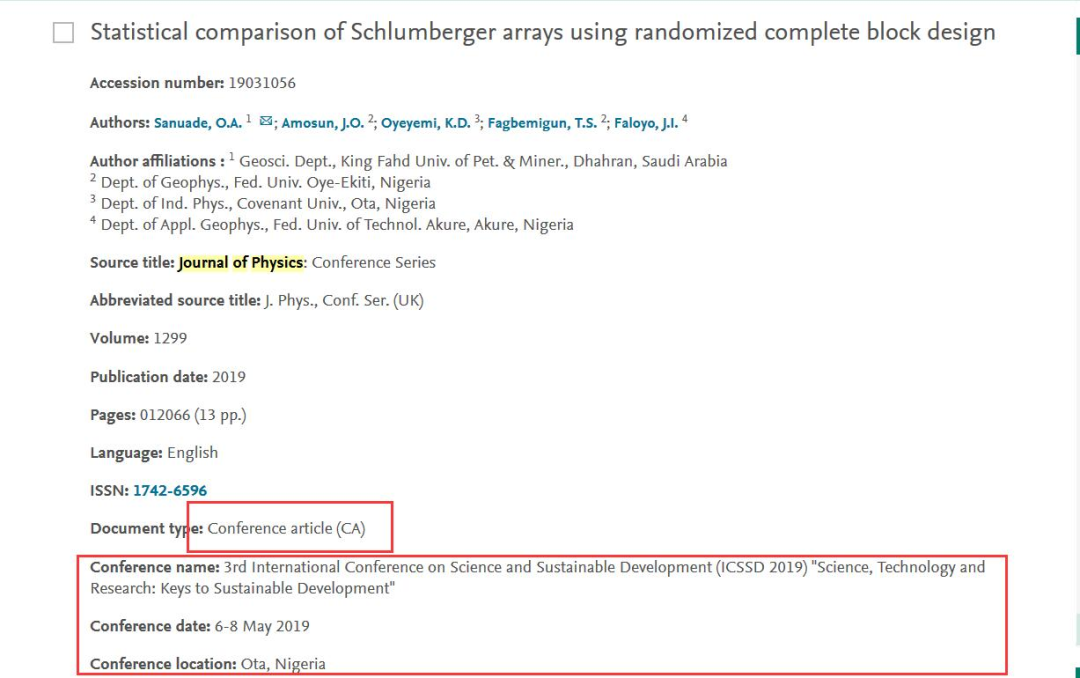Click the abbreviated source title J. Phys., Conf. Ser.
Viewport: 1080px width, 678px height.
344,300
